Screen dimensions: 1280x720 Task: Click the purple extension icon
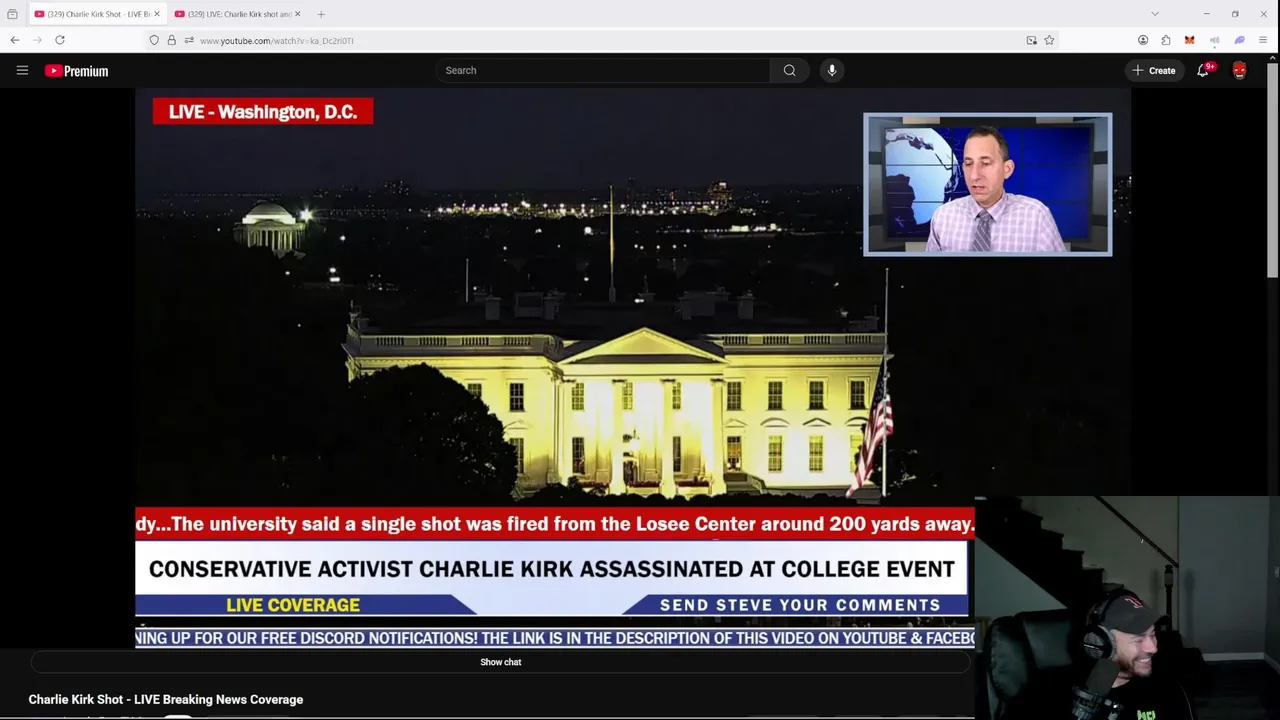tap(1239, 40)
